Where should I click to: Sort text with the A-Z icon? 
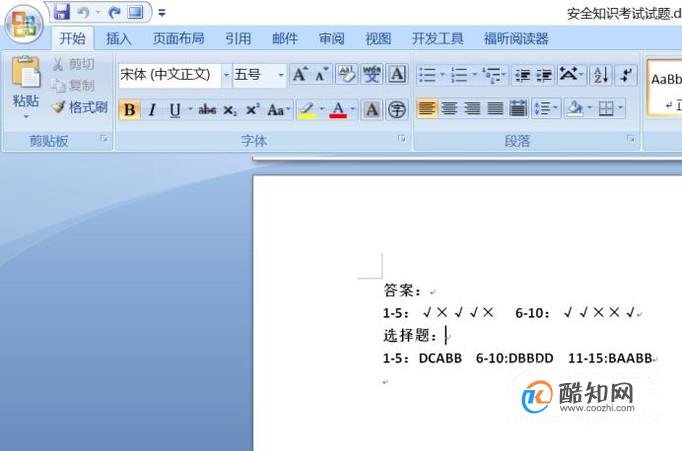(601, 75)
